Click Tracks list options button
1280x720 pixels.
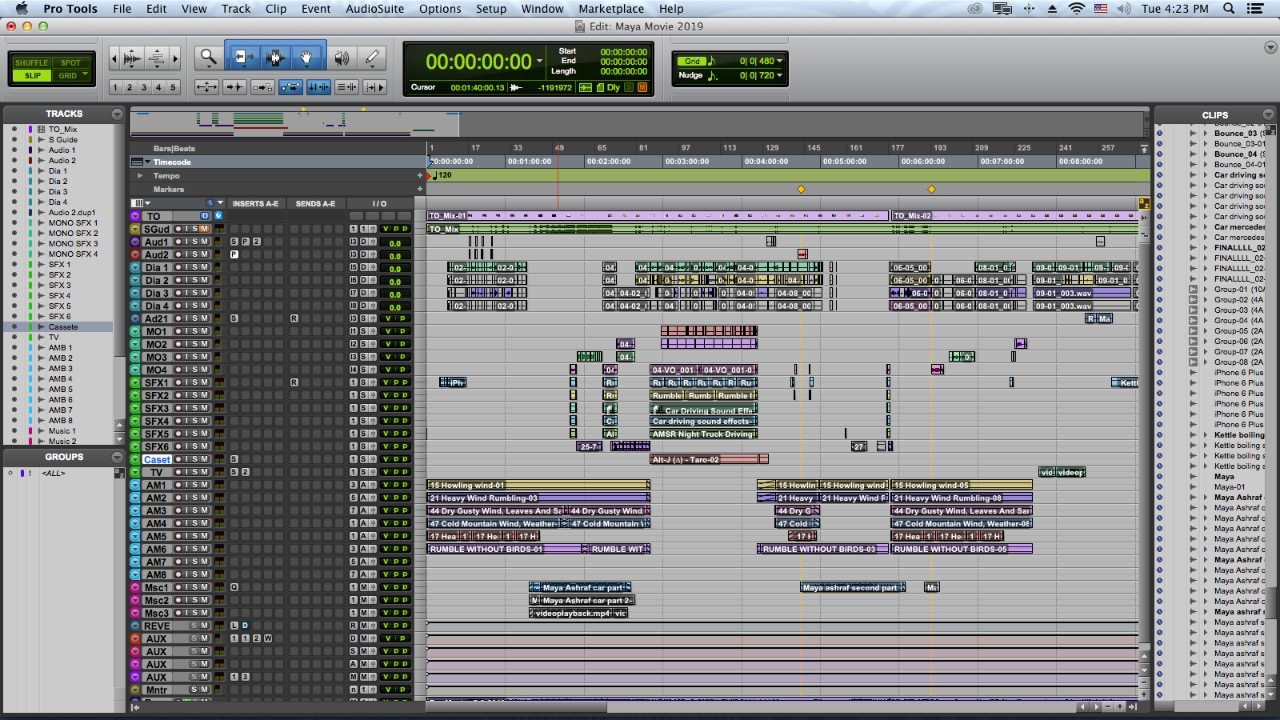pyautogui.click(x=117, y=114)
